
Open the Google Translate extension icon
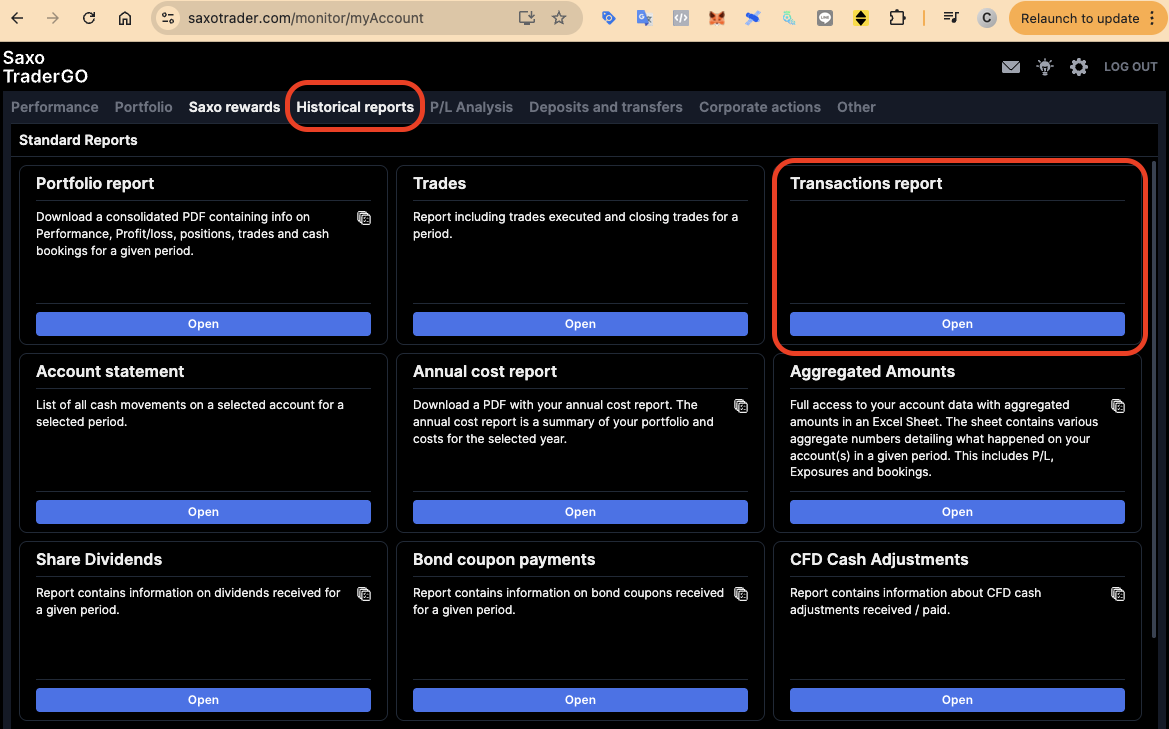[x=644, y=18]
